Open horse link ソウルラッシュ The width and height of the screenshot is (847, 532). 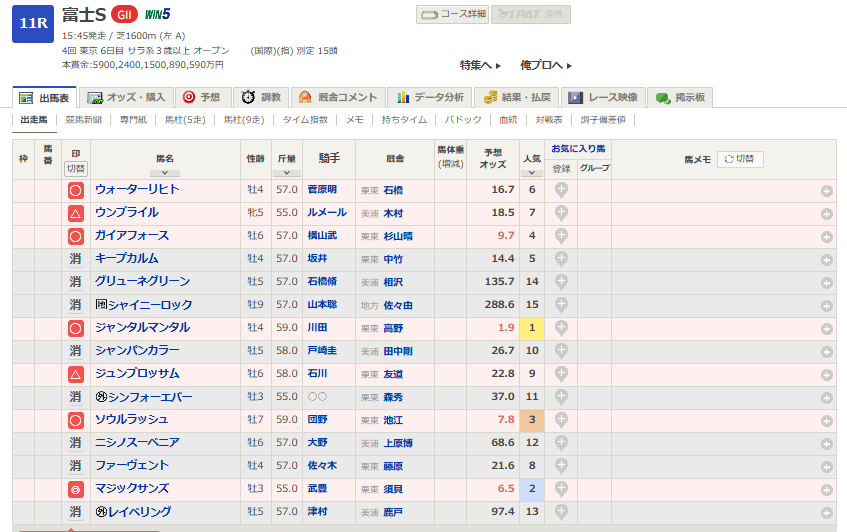(131, 420)
